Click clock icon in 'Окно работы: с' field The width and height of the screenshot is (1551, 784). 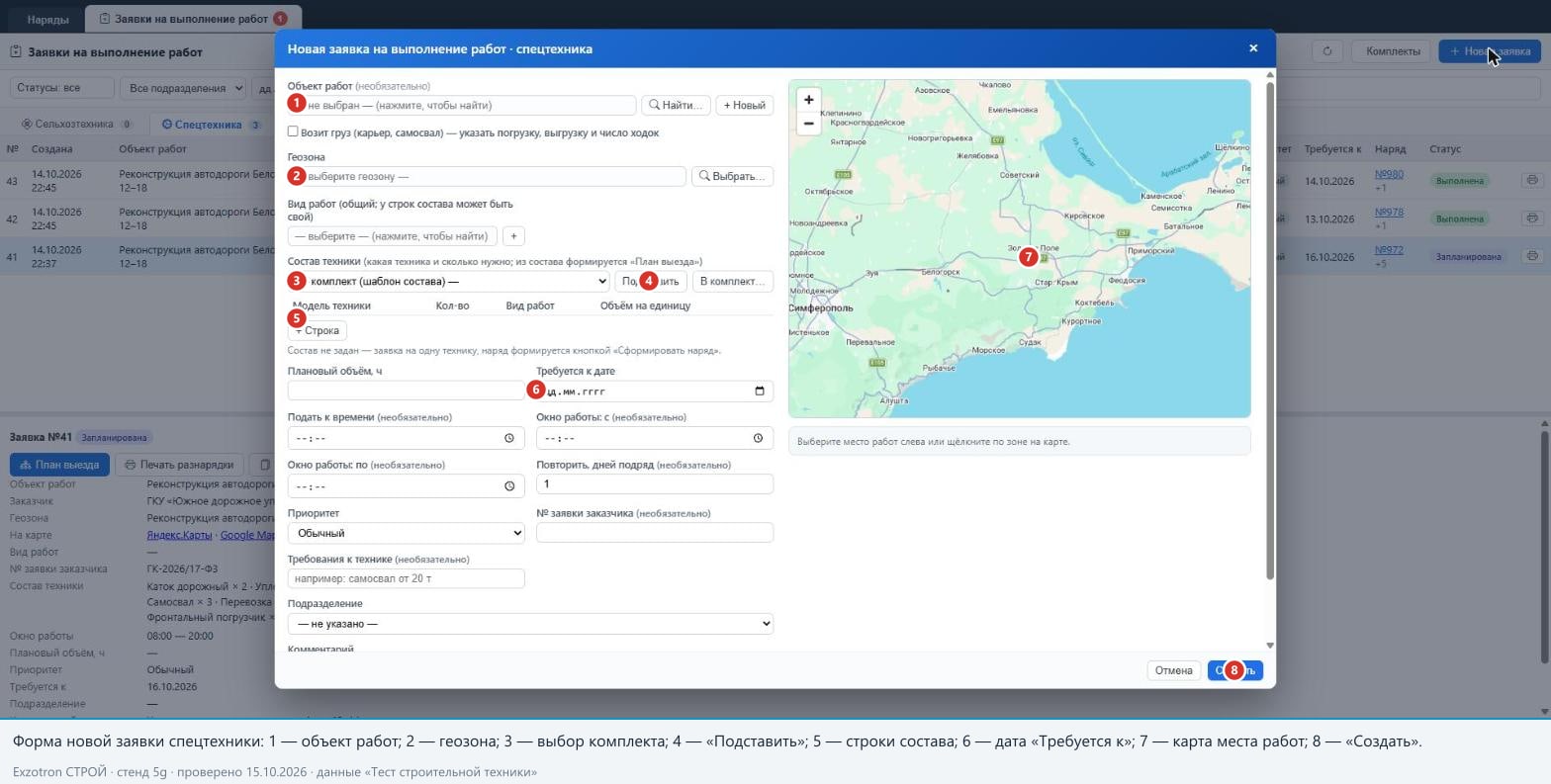758,438
